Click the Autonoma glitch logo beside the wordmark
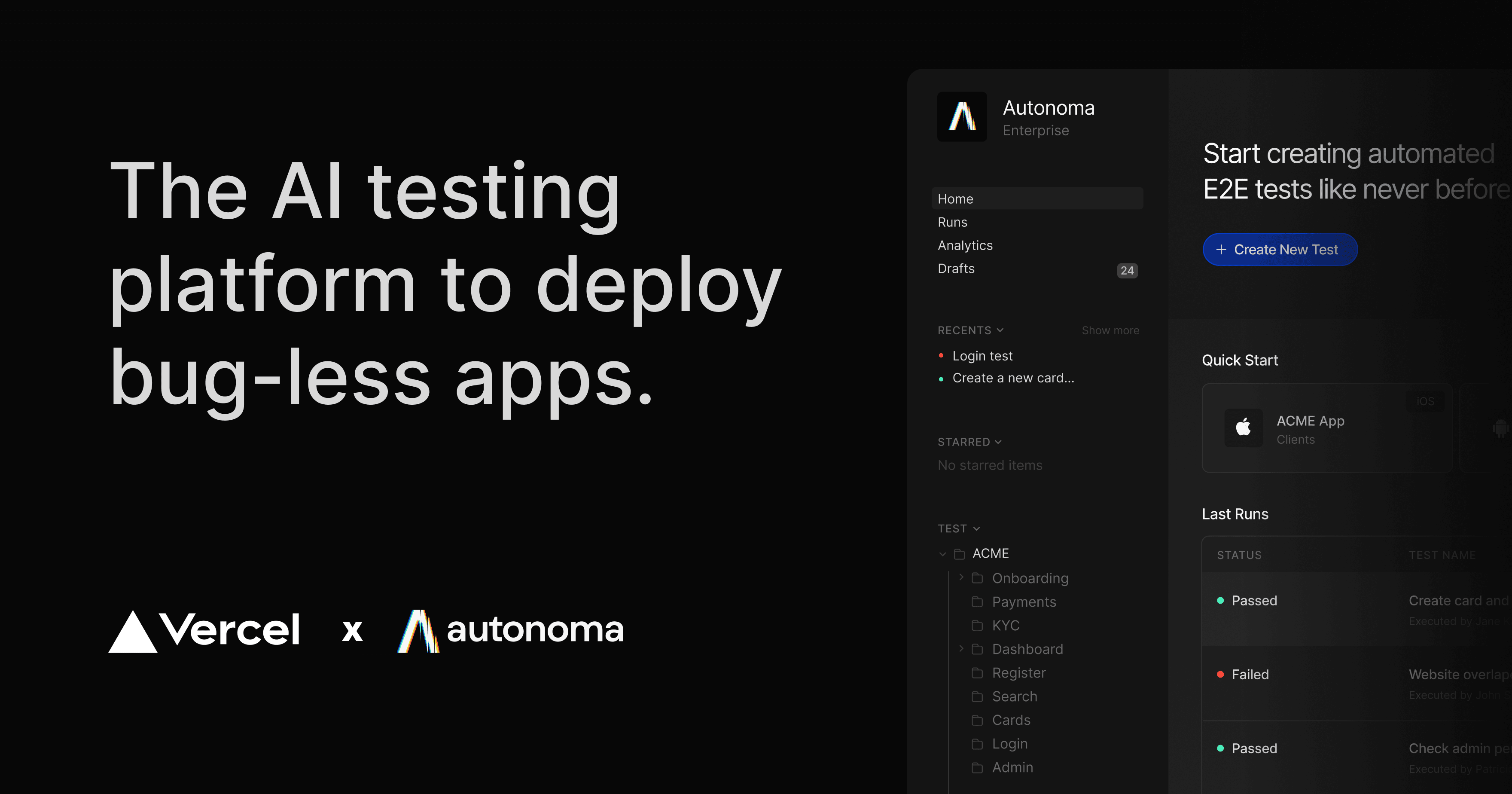The width and height of the screenshot is (1512, 794). pos(420,629)
